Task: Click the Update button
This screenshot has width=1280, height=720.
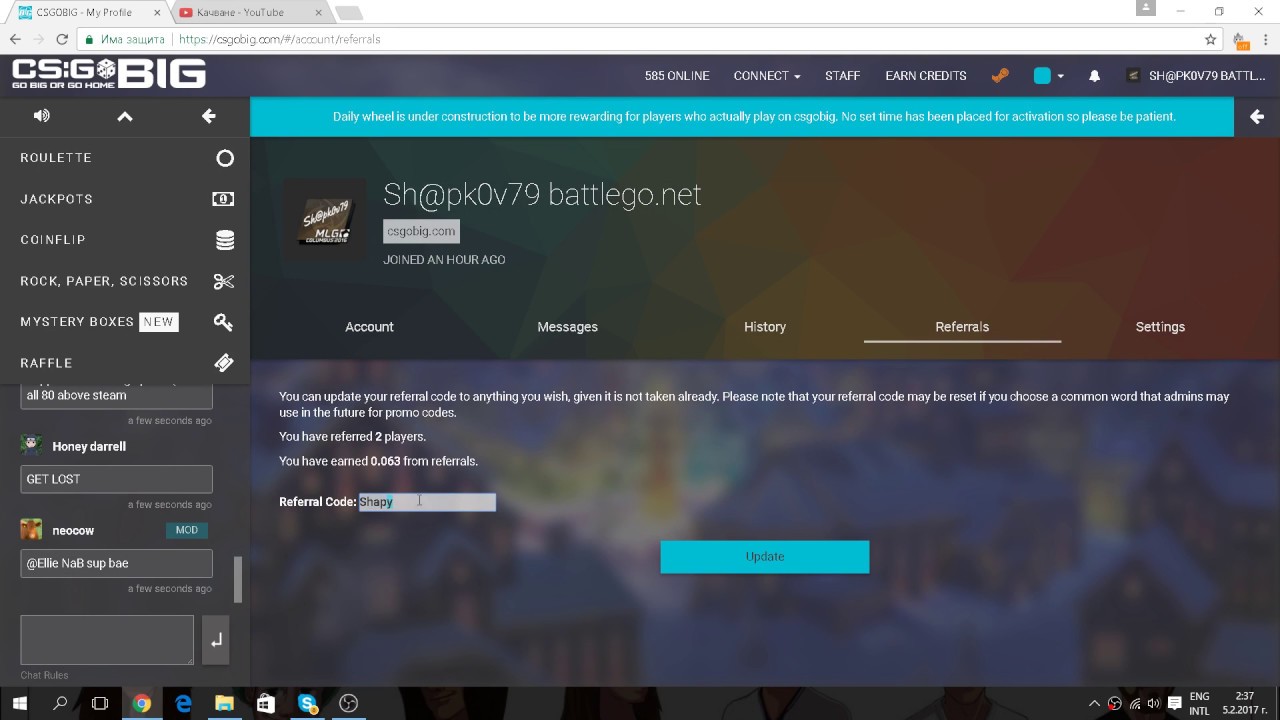Action: point(765,557)
